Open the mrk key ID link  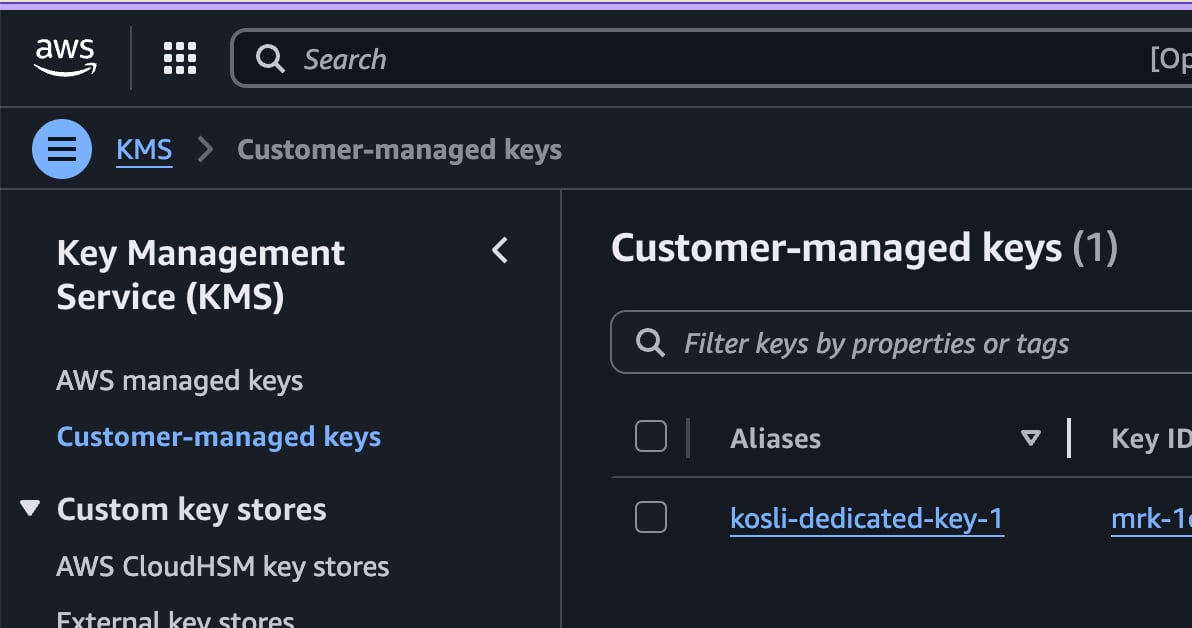(x=1151, y=519)
